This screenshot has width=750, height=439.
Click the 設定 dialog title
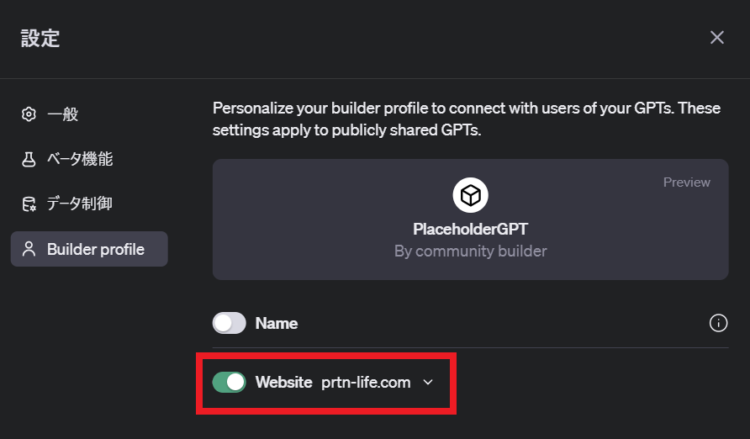(x=40, y=38)
